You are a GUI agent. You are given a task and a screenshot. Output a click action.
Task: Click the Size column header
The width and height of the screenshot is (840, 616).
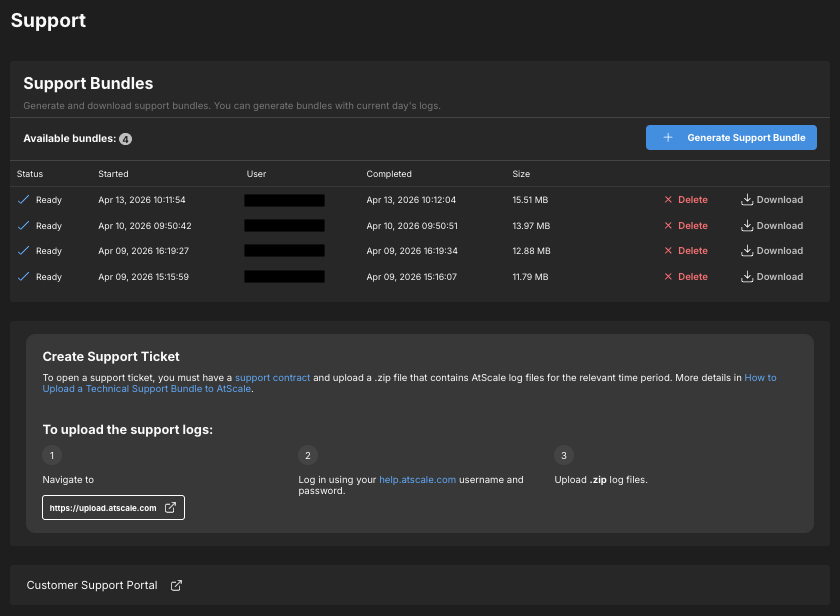521,174
